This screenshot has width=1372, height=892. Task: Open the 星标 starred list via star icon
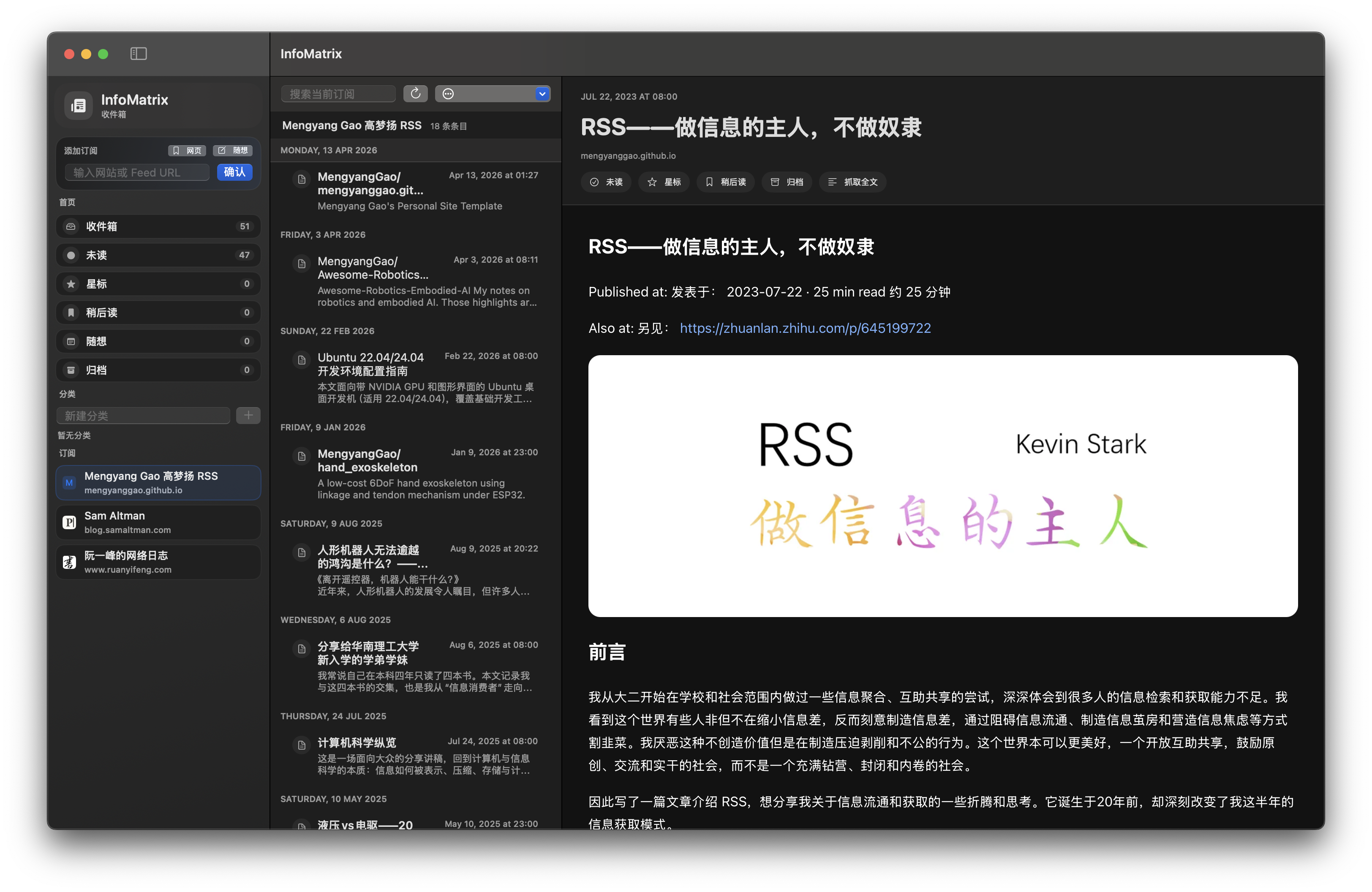point(71,283)
